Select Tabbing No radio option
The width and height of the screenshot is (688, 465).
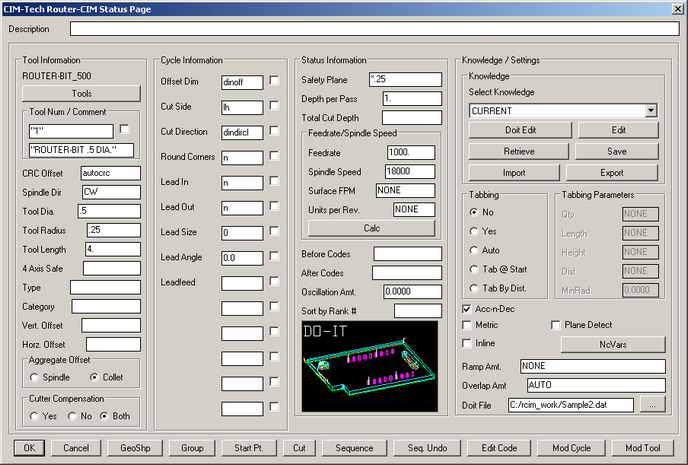pos(473,212)
